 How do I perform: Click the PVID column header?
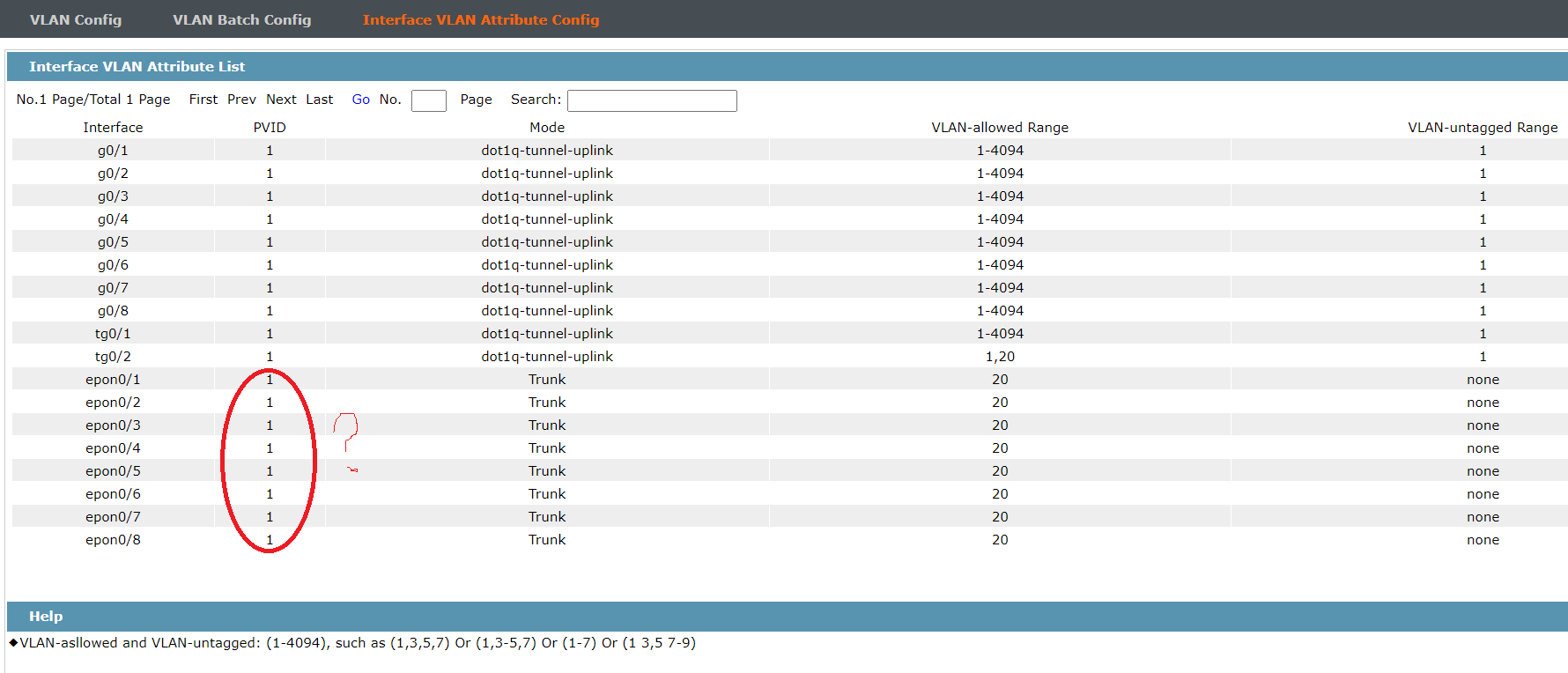[270, 127]
